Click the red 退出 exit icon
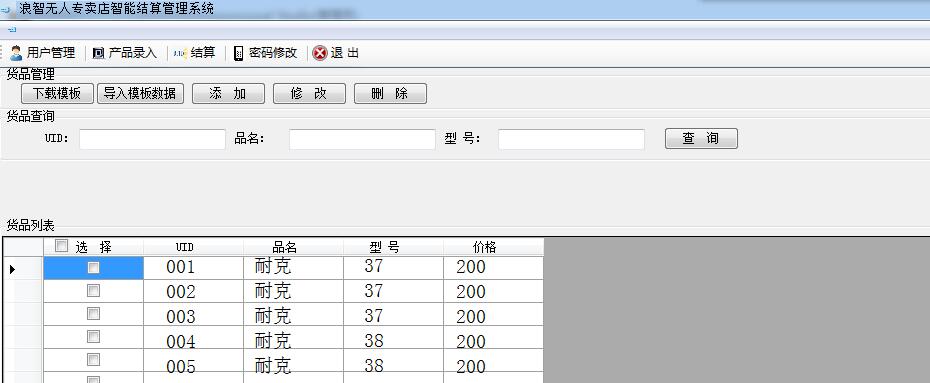Viewport: 930px width, 383px height. click(320, 53)
